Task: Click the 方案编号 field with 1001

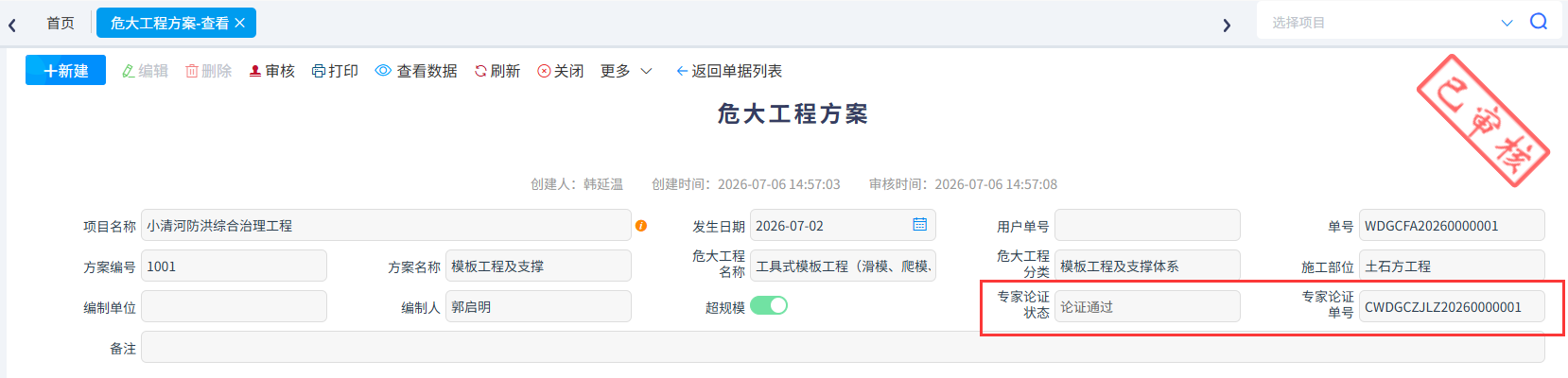Action: 234,266
